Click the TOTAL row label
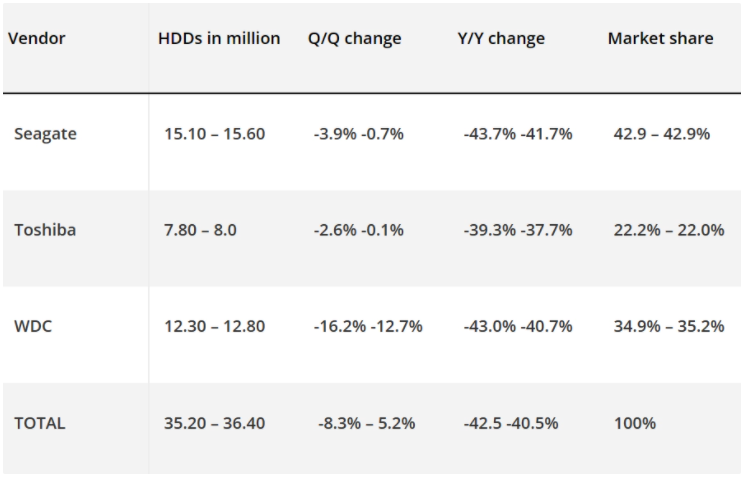 coord(39,423)
